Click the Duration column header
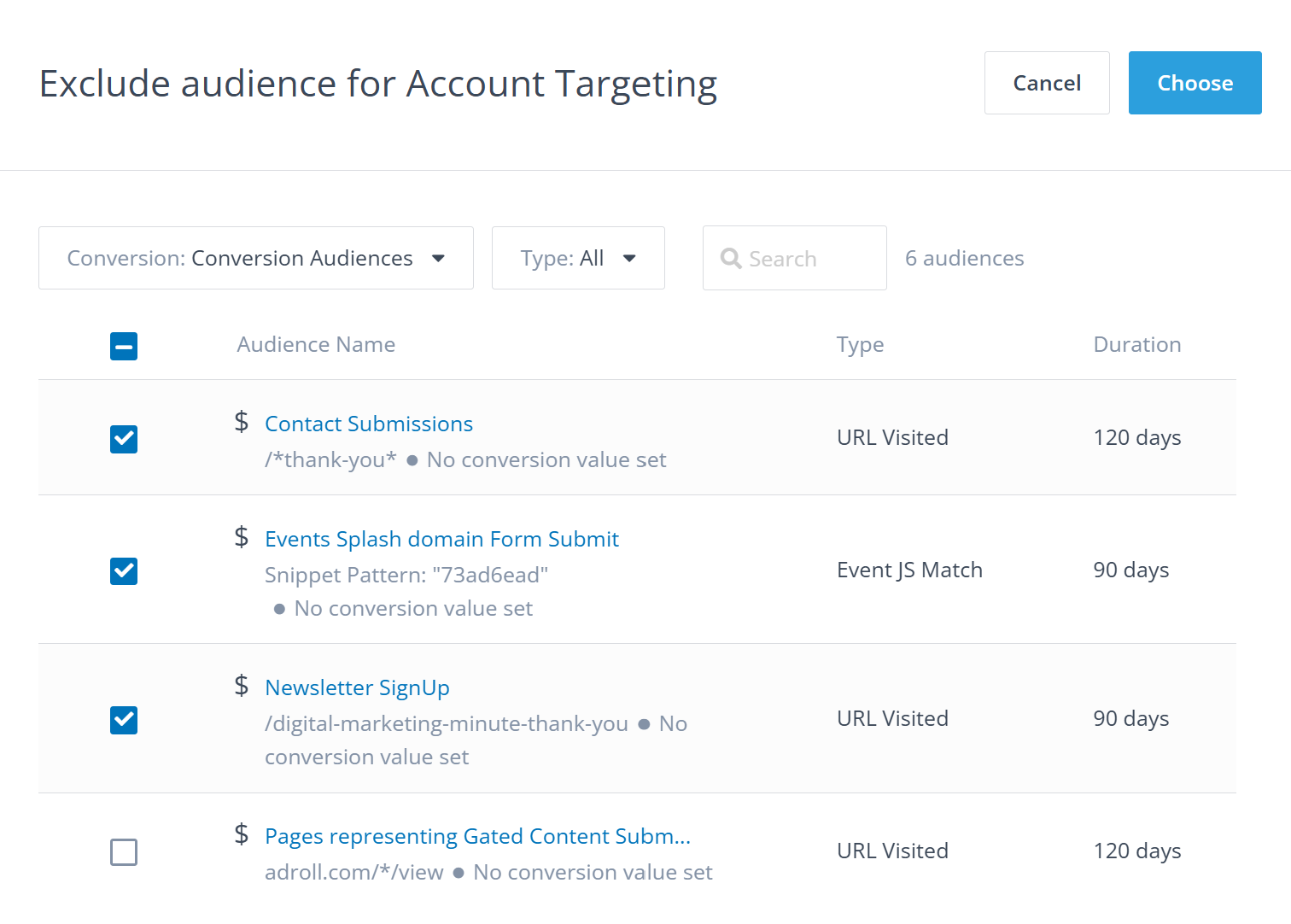This screenshot has width=1291, height=924. click(1136, 345)
